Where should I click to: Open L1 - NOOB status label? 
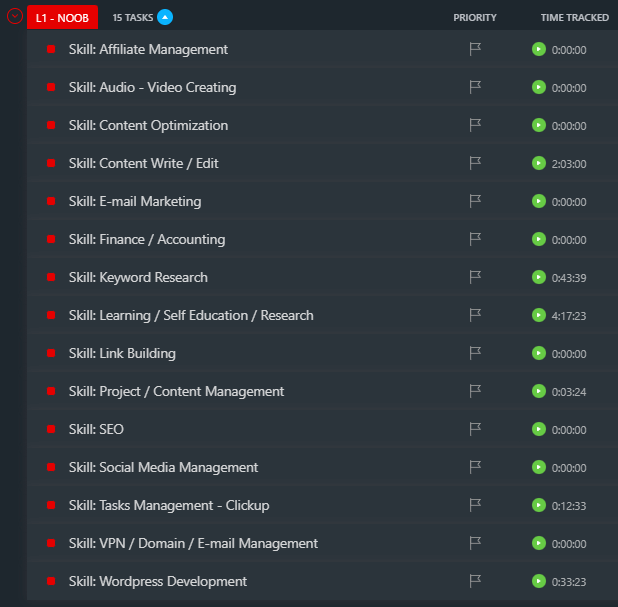(x=62, y=17)
